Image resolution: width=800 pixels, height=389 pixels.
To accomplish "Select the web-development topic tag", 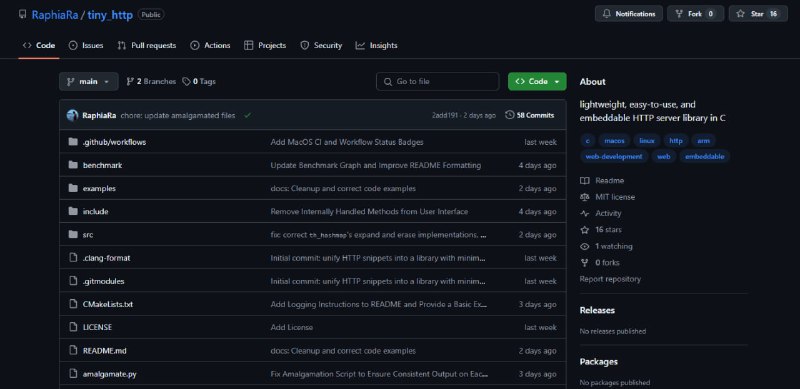I will pos(614,157).
